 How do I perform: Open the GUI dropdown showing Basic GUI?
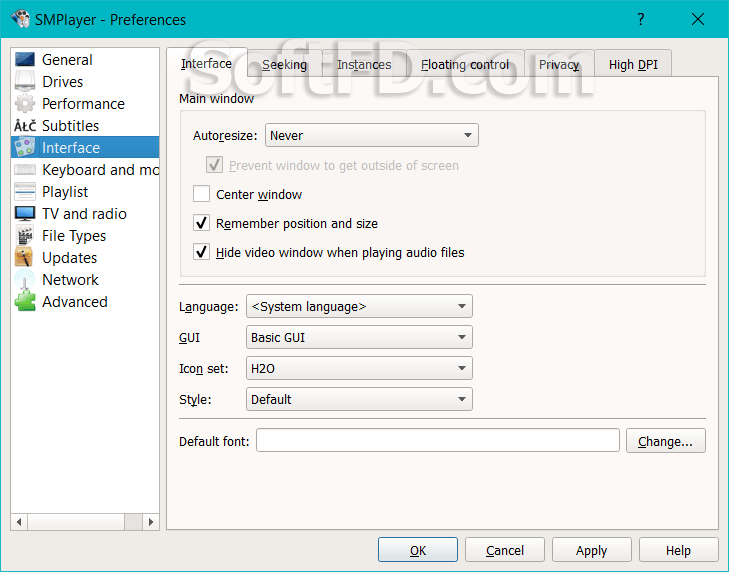[359, 337]
